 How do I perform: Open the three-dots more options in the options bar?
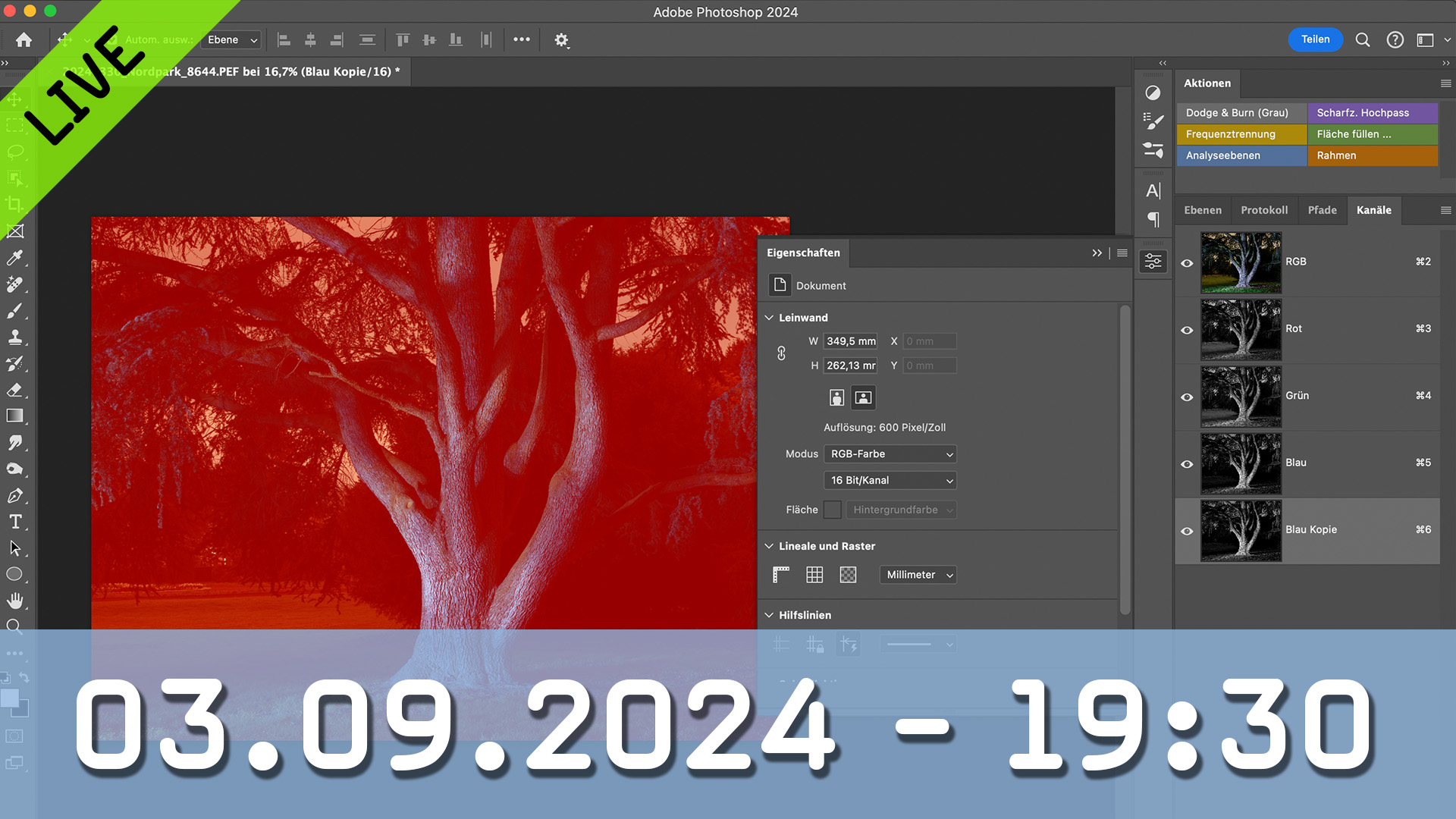pyautogui.click(x=522, y=39)
